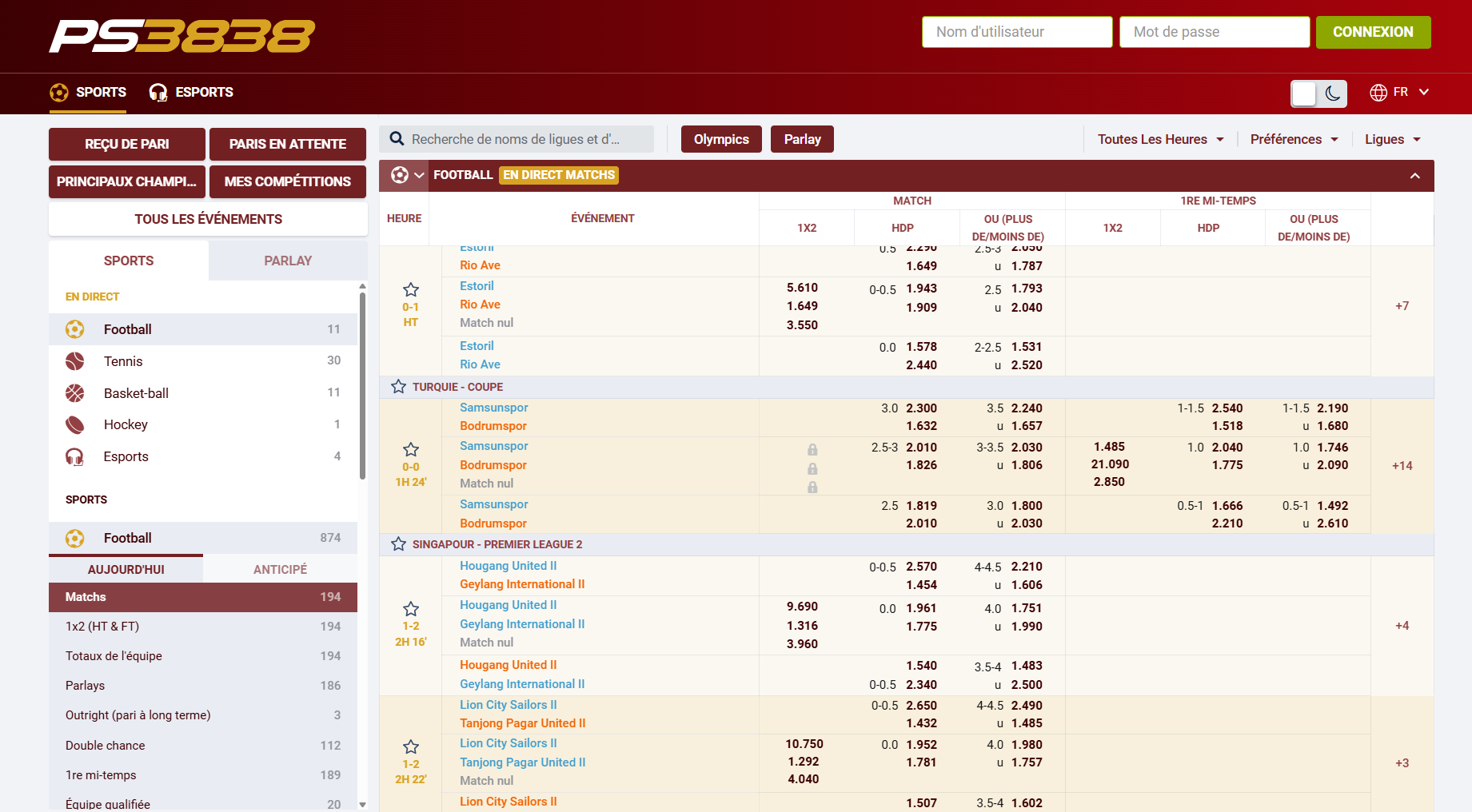1472x812 pixels.
Task: Open the Ligues dropdown
Action: (1393, 139)
